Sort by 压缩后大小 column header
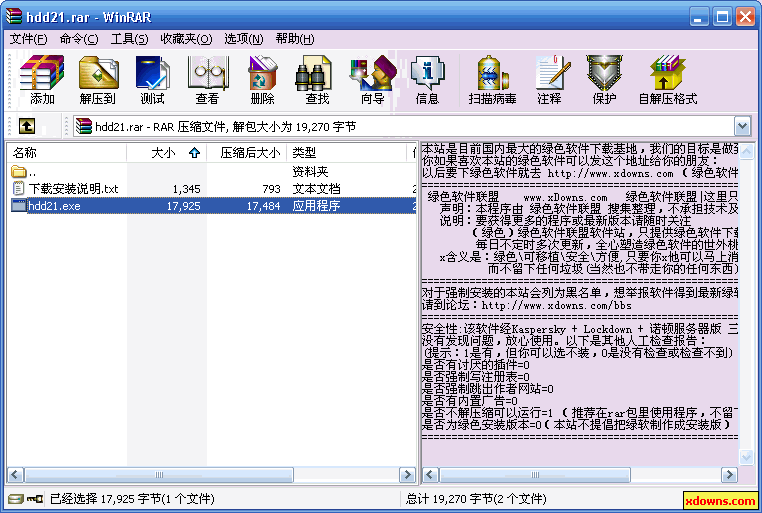The width and height of the screenshot is (762, 513). 247,153
